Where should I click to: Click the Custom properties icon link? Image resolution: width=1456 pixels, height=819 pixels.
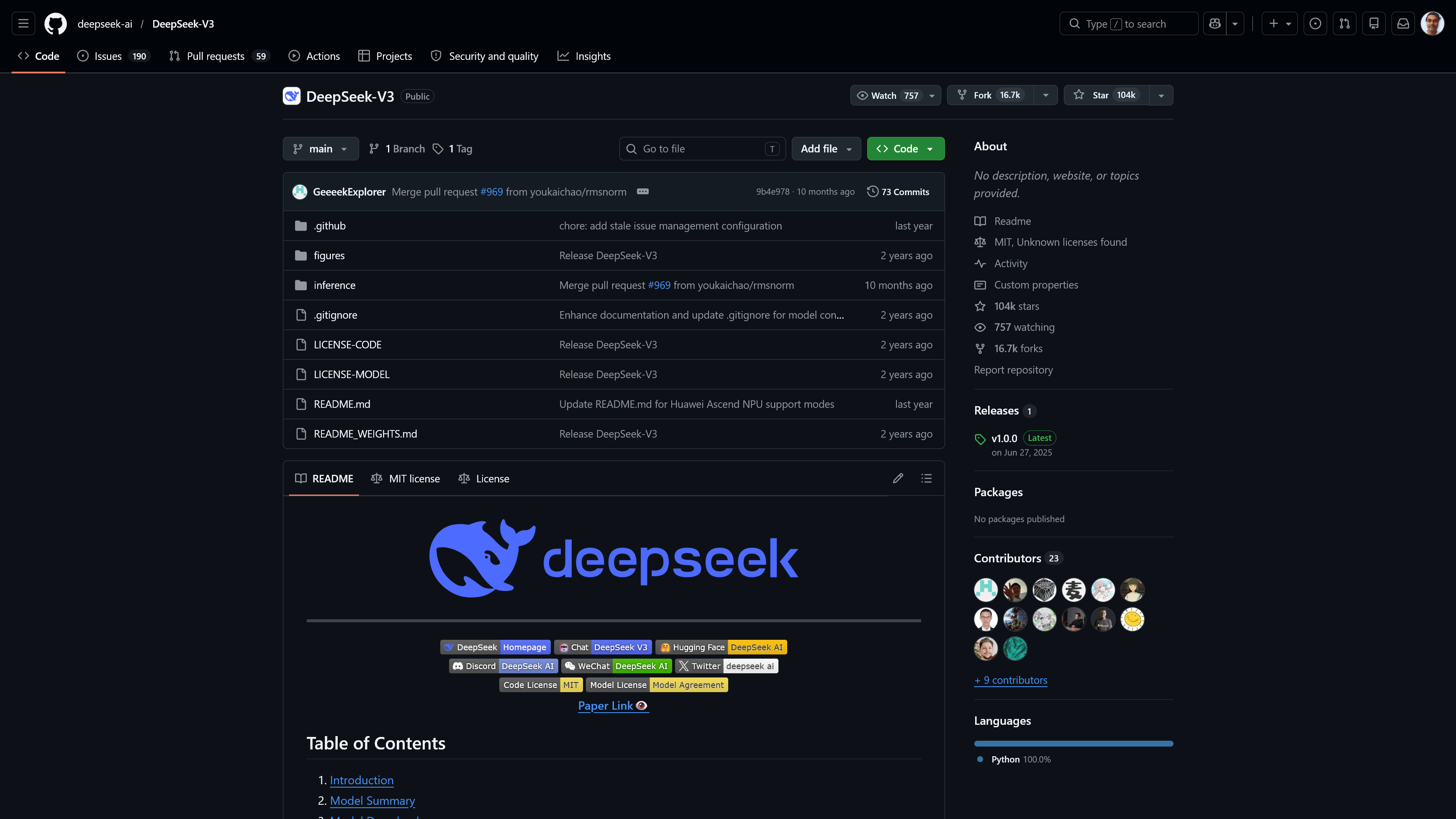point(980,285)
